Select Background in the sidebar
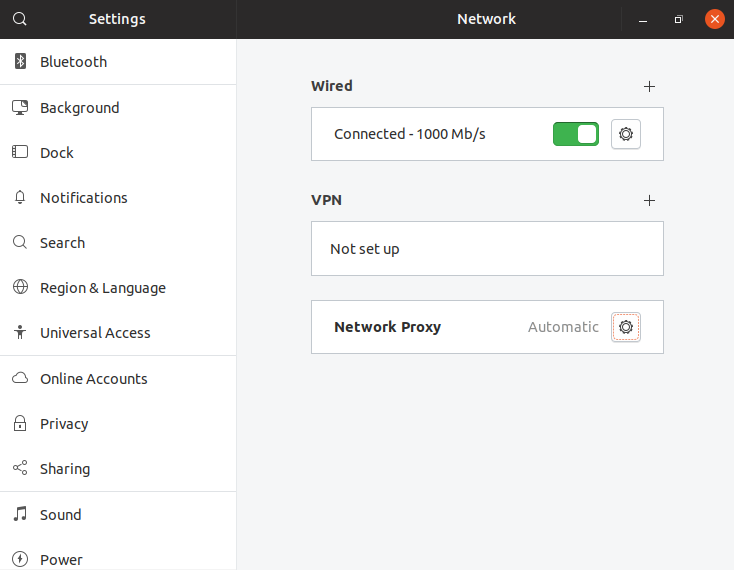This screenshot has width=734, height=570. tap(118, 108)
